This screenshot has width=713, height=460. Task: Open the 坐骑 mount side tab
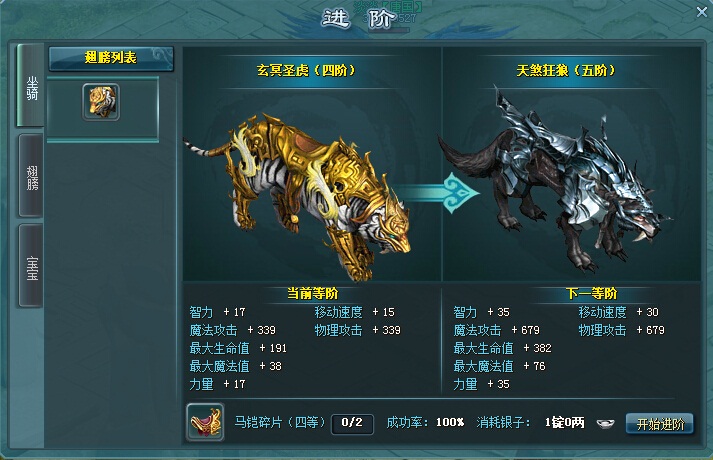(x=32, y=85)
